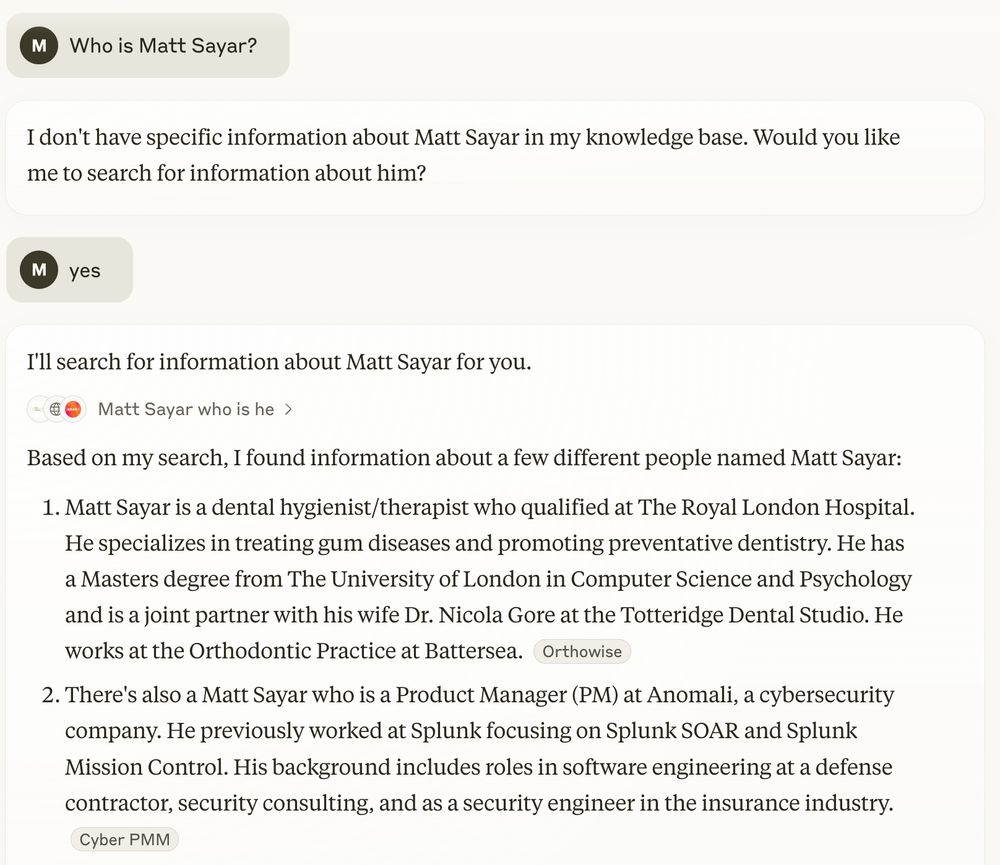Click the 'I'll search for information' response line
1000x865 pixels.
click(279, 362)
